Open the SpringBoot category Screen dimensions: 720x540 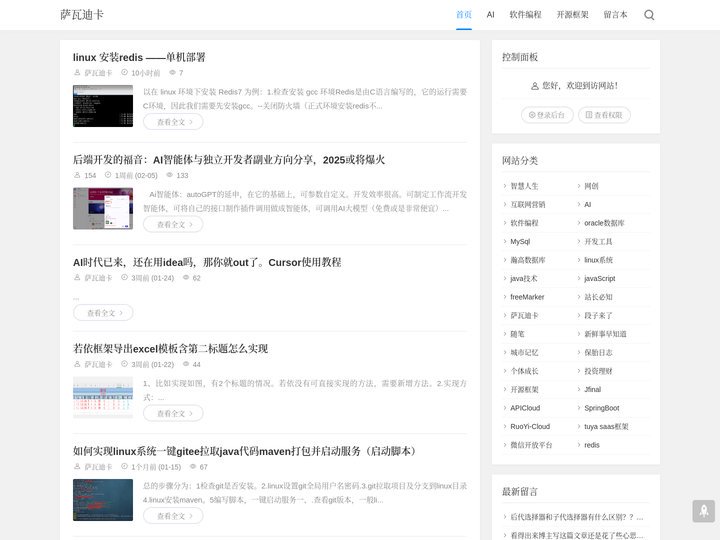coord(602,408)
